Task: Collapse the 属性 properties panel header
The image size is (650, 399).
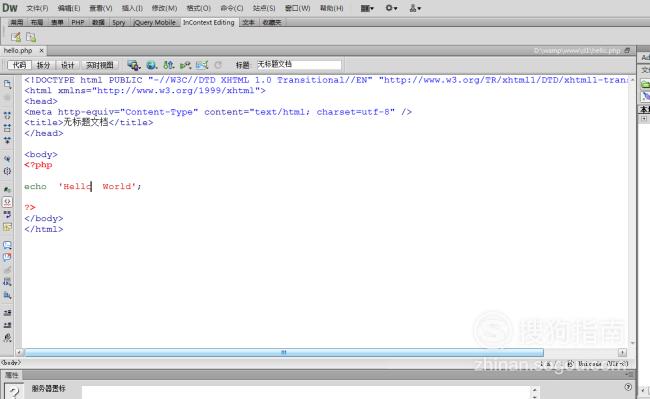Action: pyautogui.click(x=12, y=375)
